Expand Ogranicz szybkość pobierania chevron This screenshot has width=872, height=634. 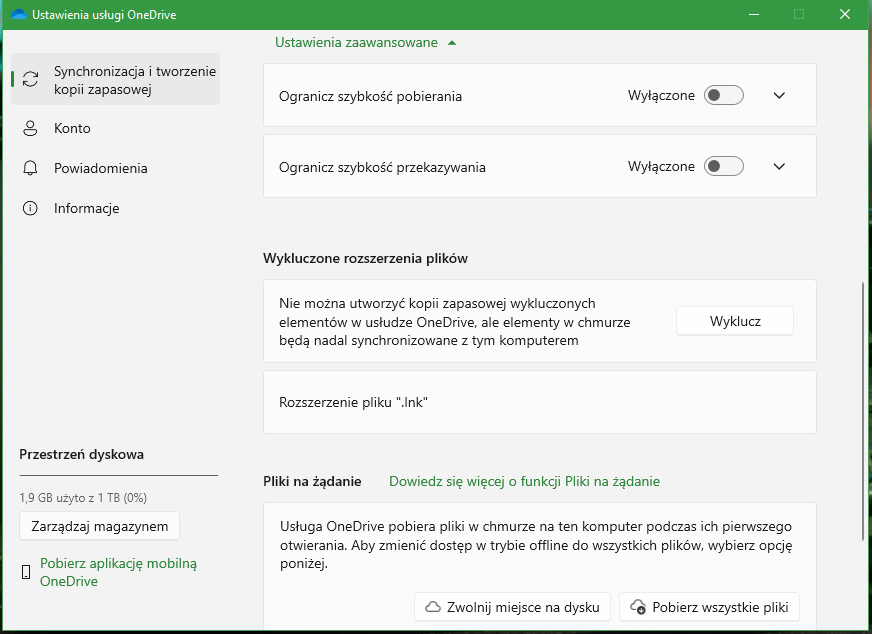pyautogui.click(x=779, y=96)
